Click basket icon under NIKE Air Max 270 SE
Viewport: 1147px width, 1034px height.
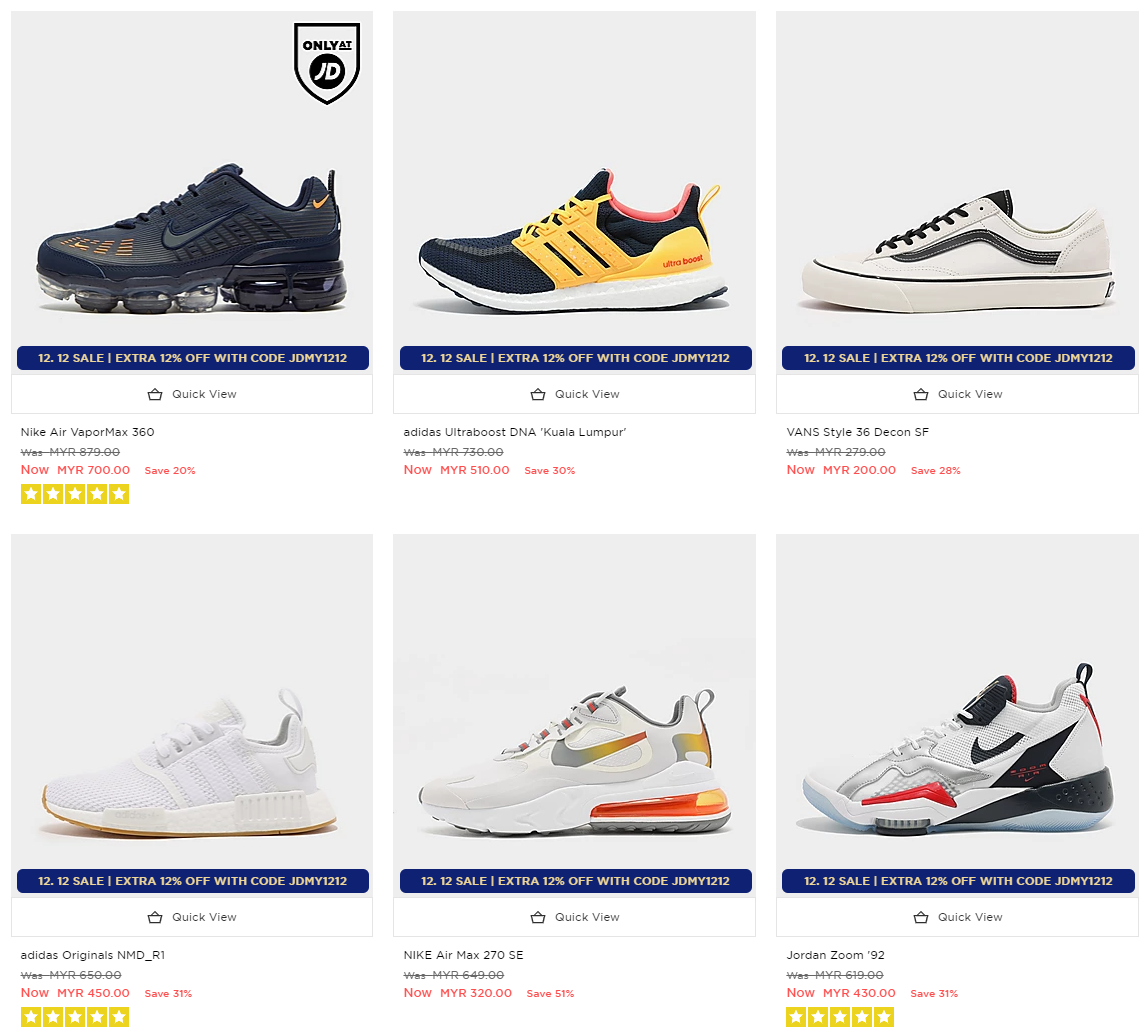pos(538,917)
